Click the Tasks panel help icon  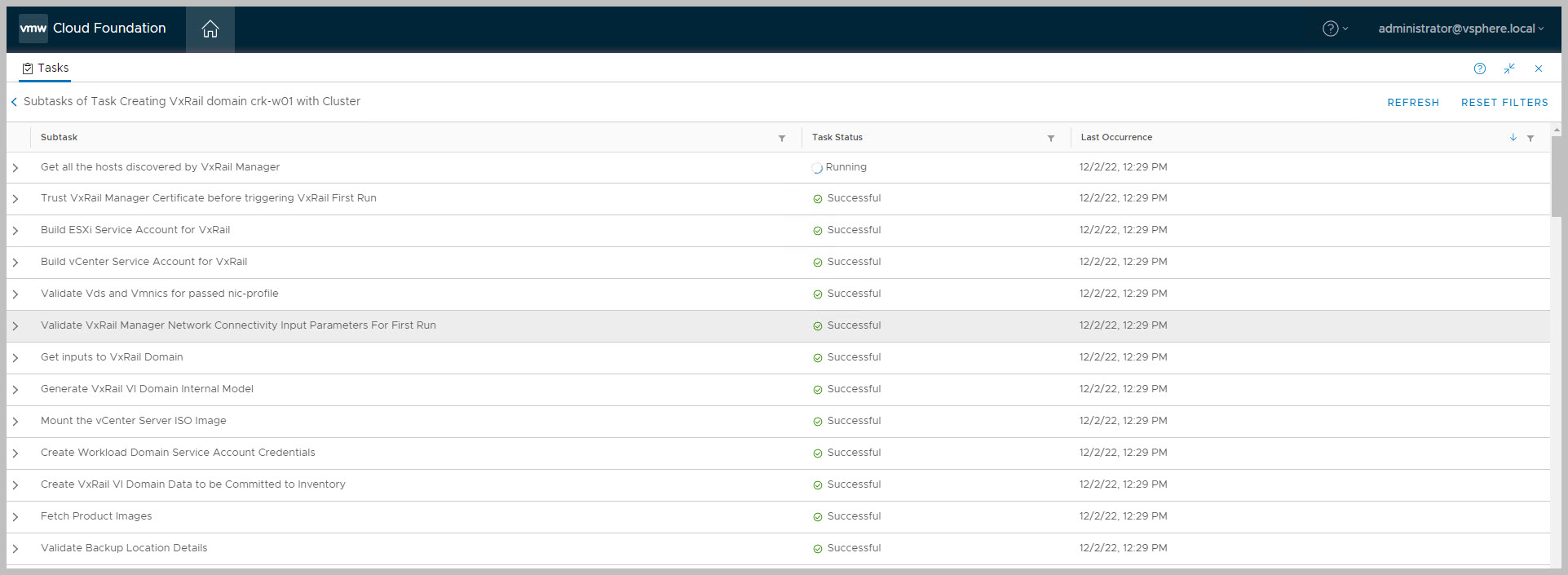pos(1479,69)
